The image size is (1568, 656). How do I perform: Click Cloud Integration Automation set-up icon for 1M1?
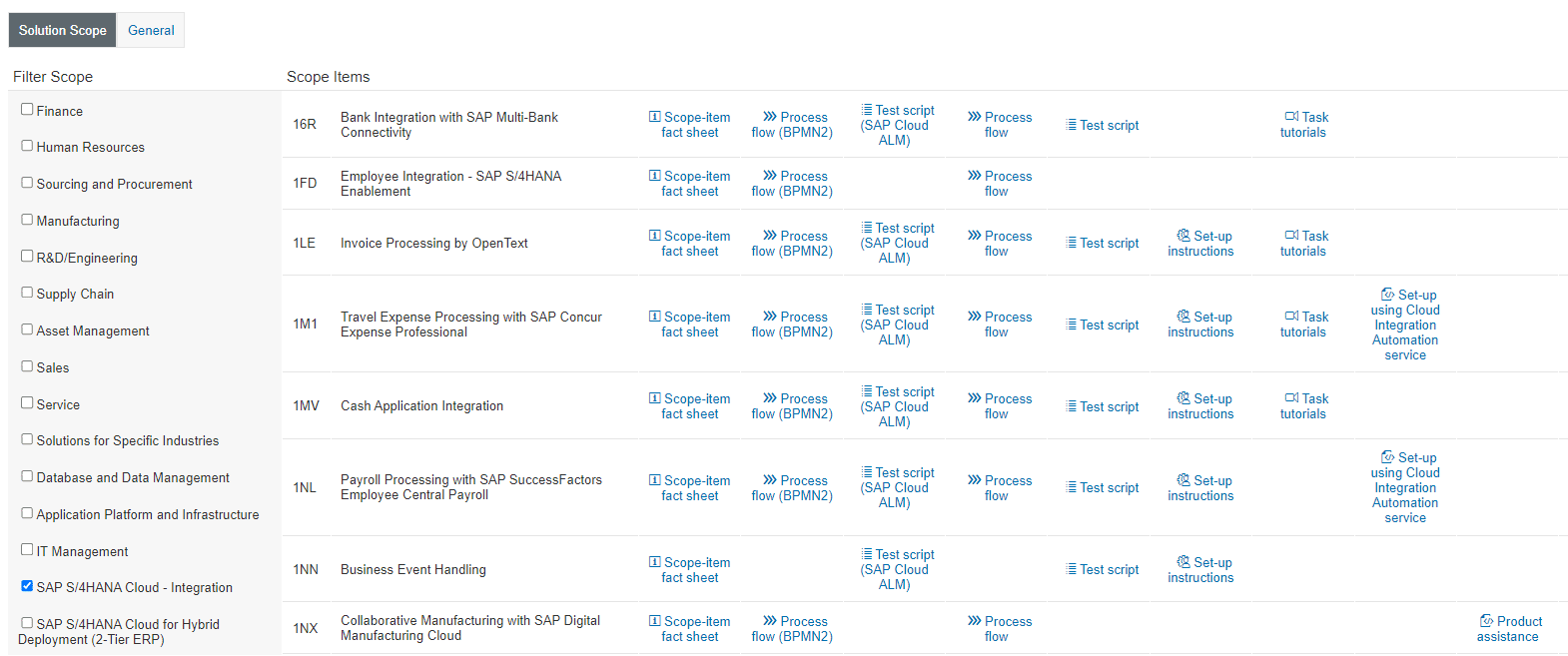click(1387, 295)
